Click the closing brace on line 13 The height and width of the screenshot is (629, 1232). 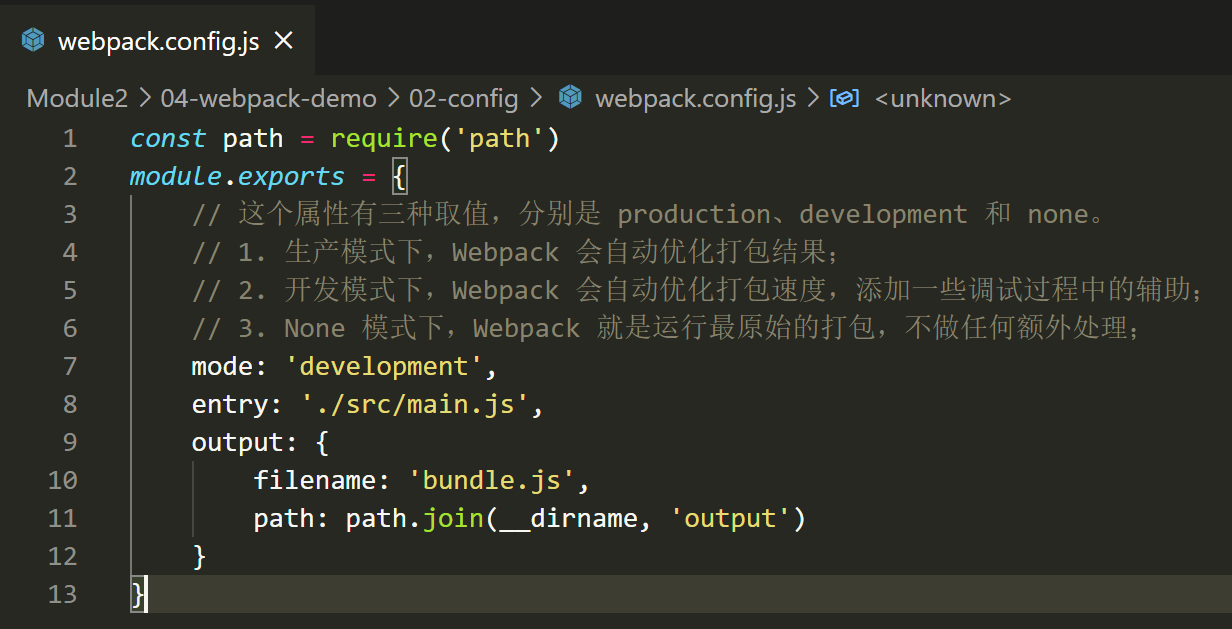(138, 594)
